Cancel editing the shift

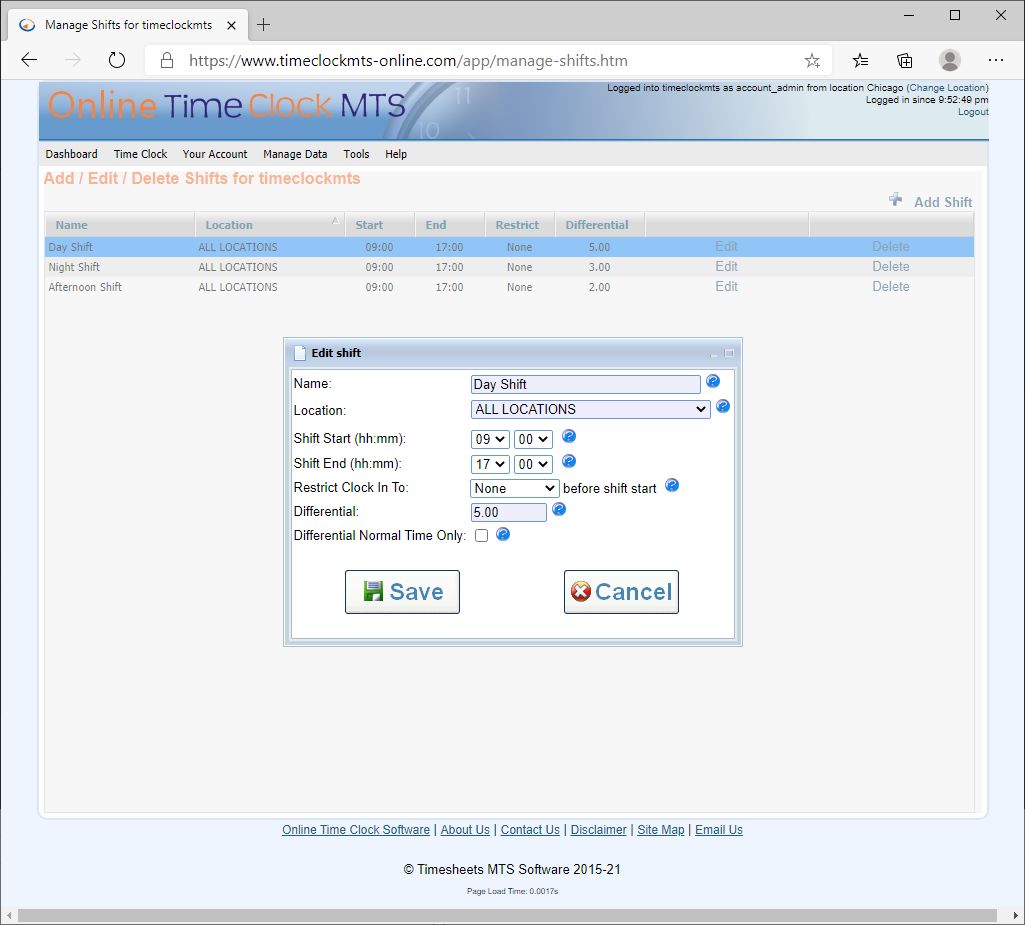tap(621, 592)
